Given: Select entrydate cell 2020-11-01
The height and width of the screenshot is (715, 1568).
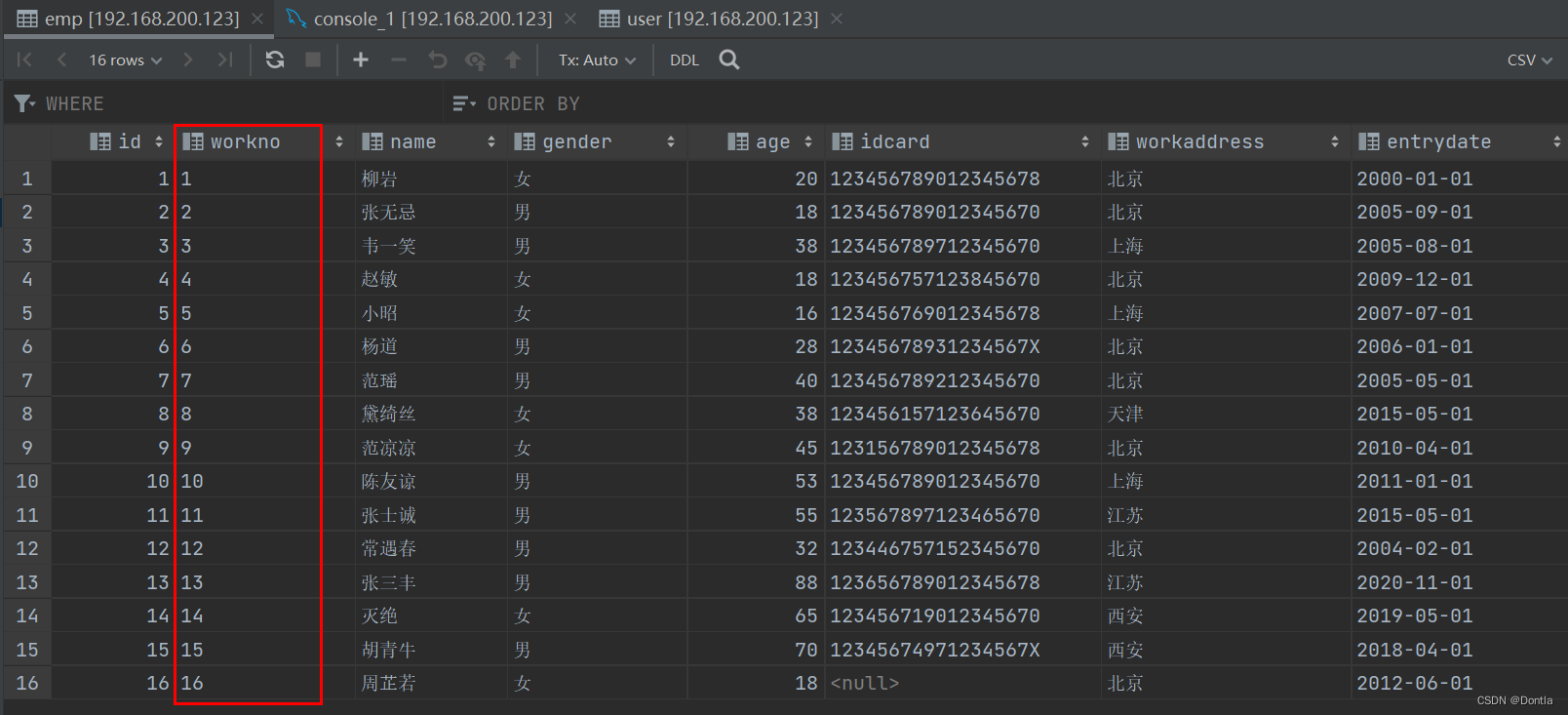Looking at the screenshot, I should click(x=1459, y=582).
